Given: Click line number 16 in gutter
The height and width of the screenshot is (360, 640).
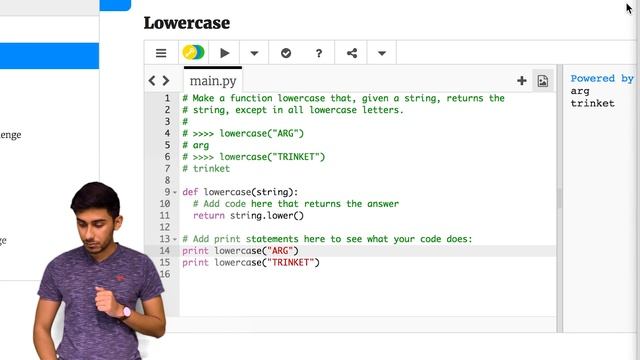Looking at the screenshot, I should point(165,274).
